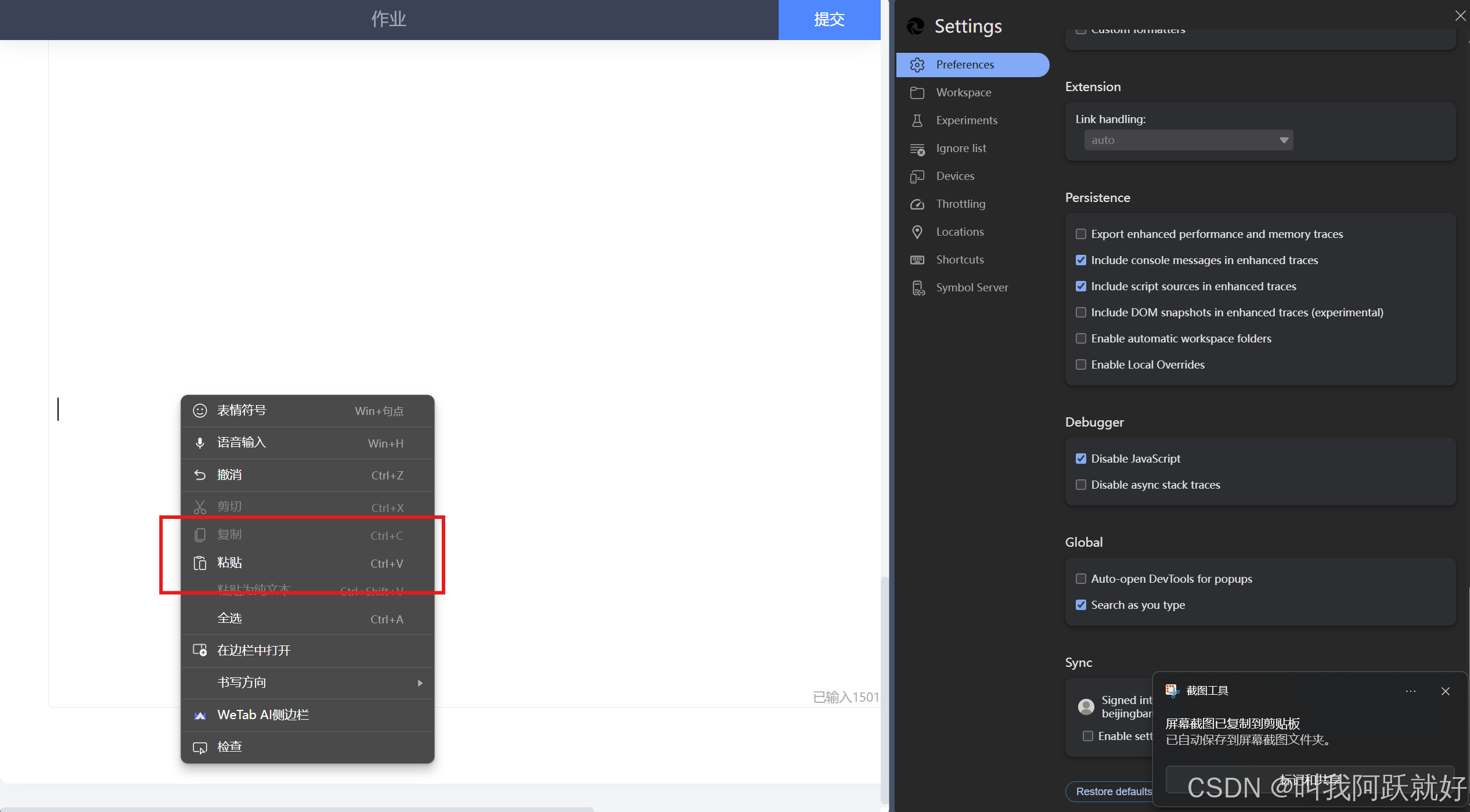
Task: Open the Link handling auto dropdown
Action: 1188,140
